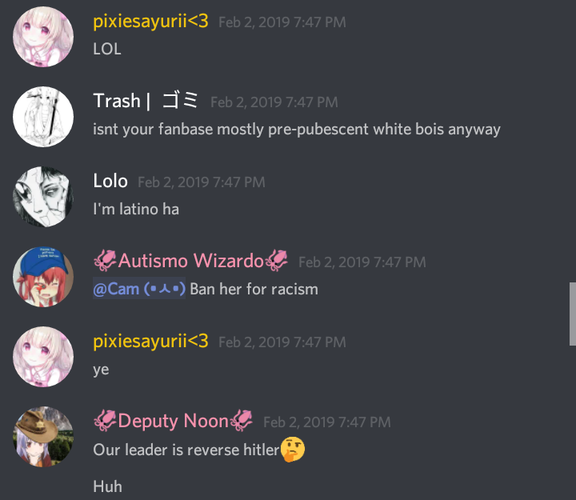Viewport: 576px width, 500px height.
Task: Click the username Trash | ゴミ
Action: 146,101
